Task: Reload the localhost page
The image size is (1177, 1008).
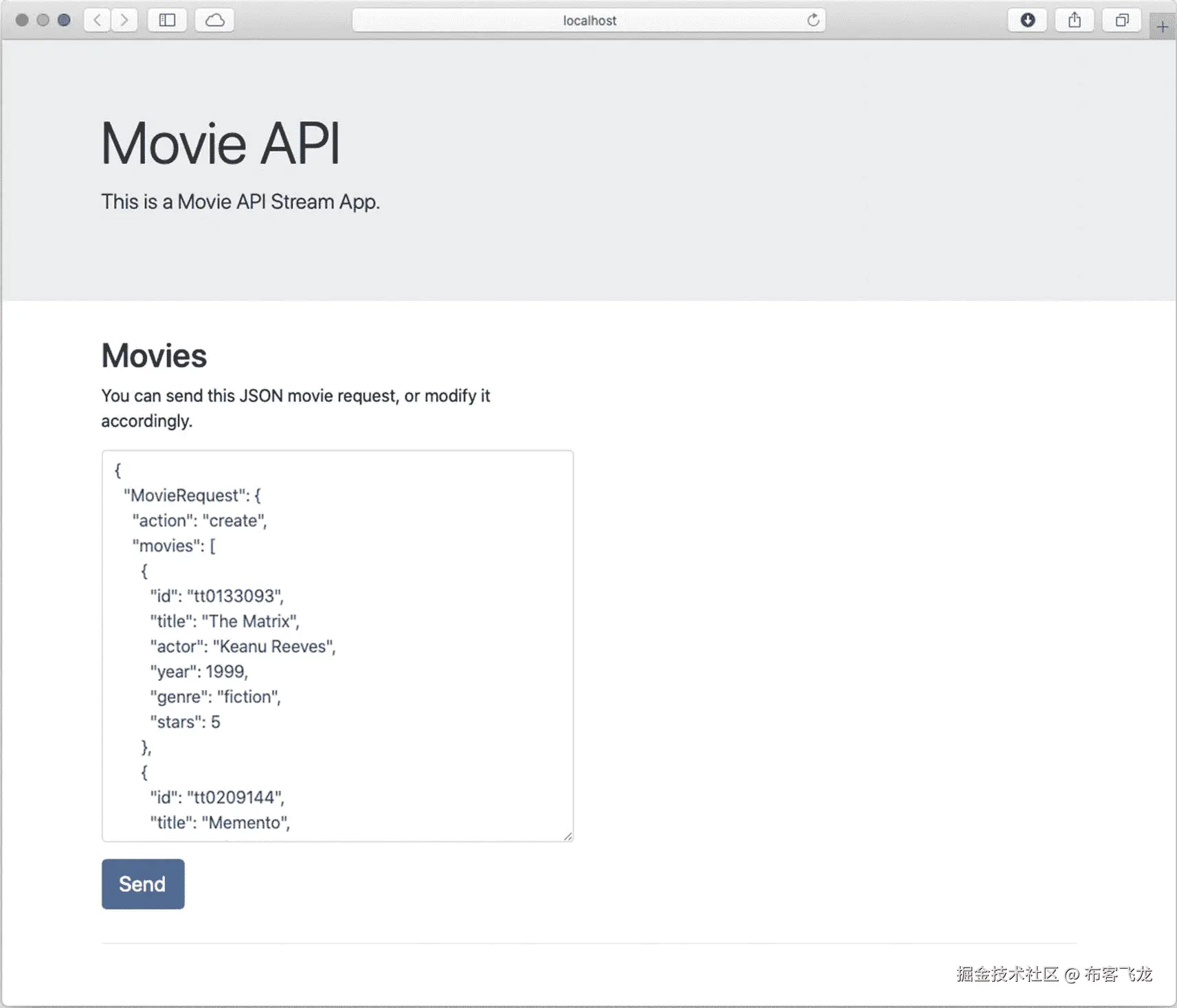Action: [x=813, y=20]
